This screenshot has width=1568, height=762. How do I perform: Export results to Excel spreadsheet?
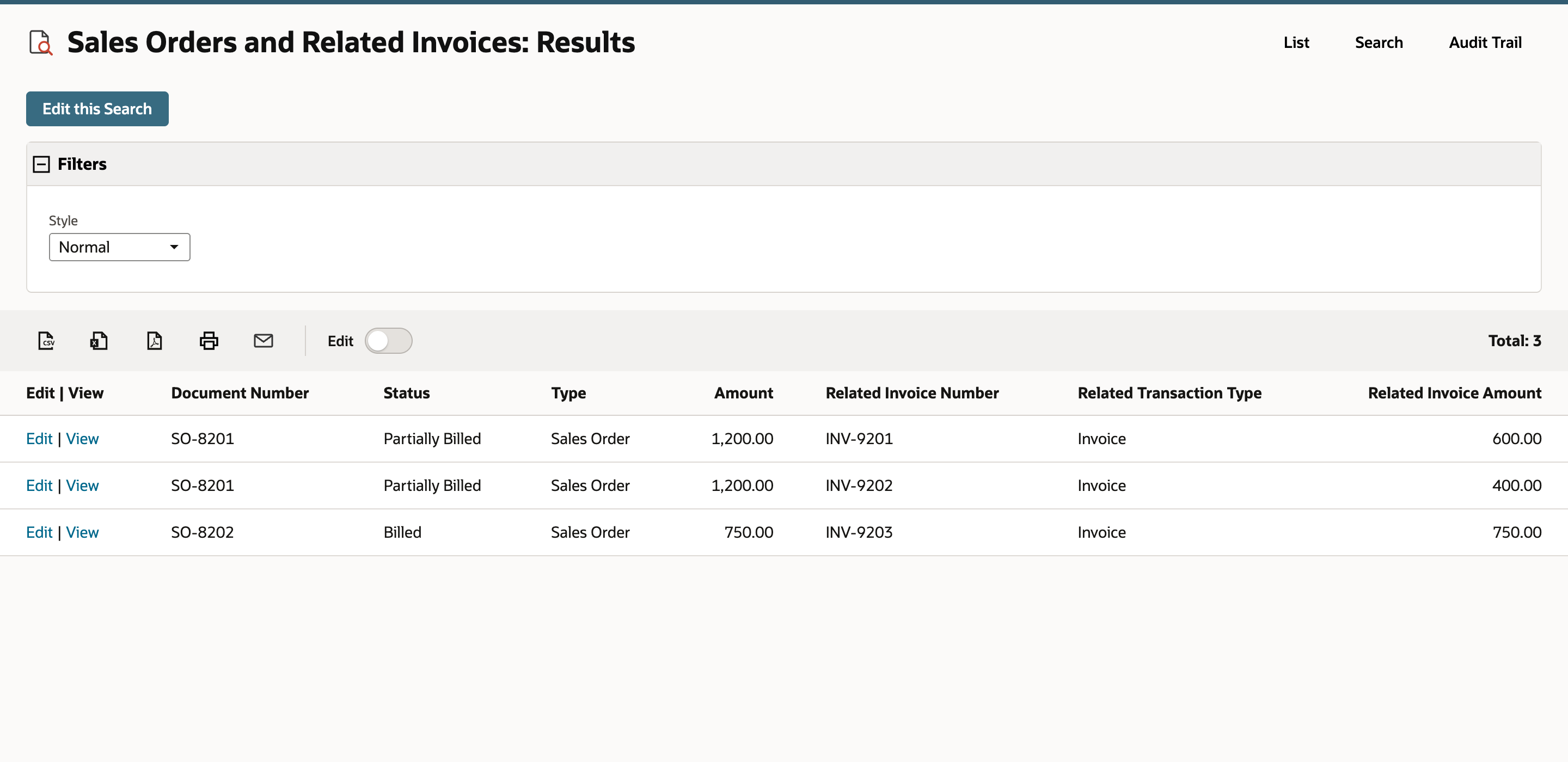pos(99,341)
